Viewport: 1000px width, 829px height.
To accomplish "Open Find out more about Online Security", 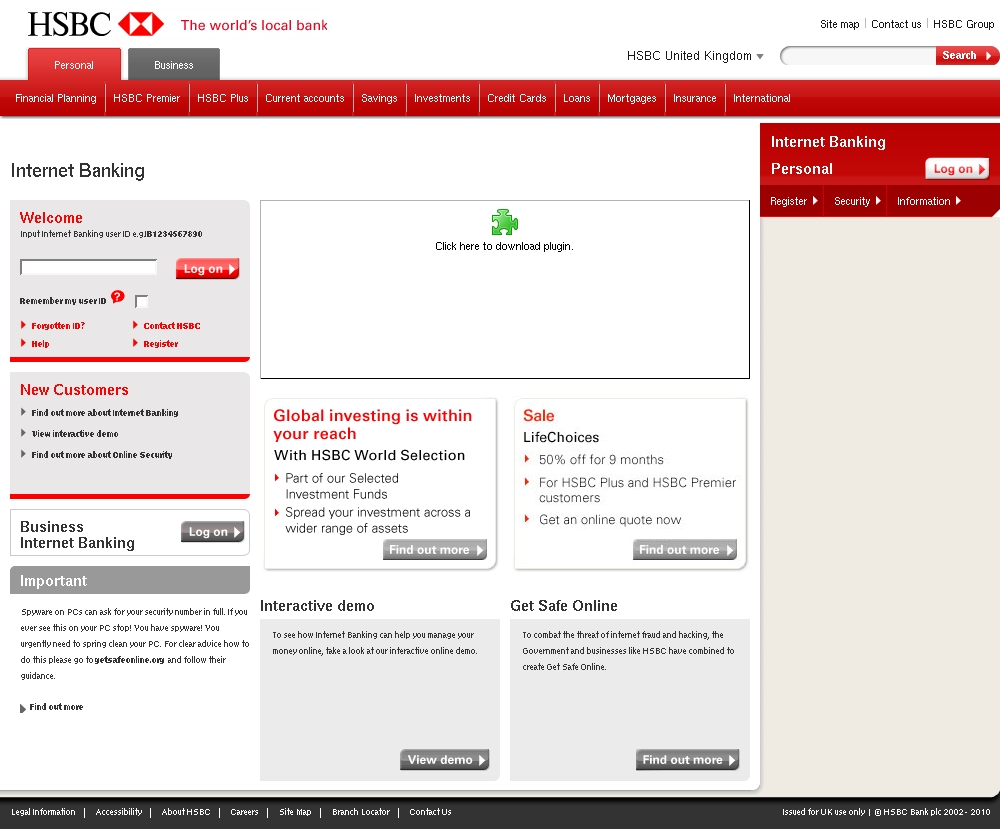I will 102,455.
